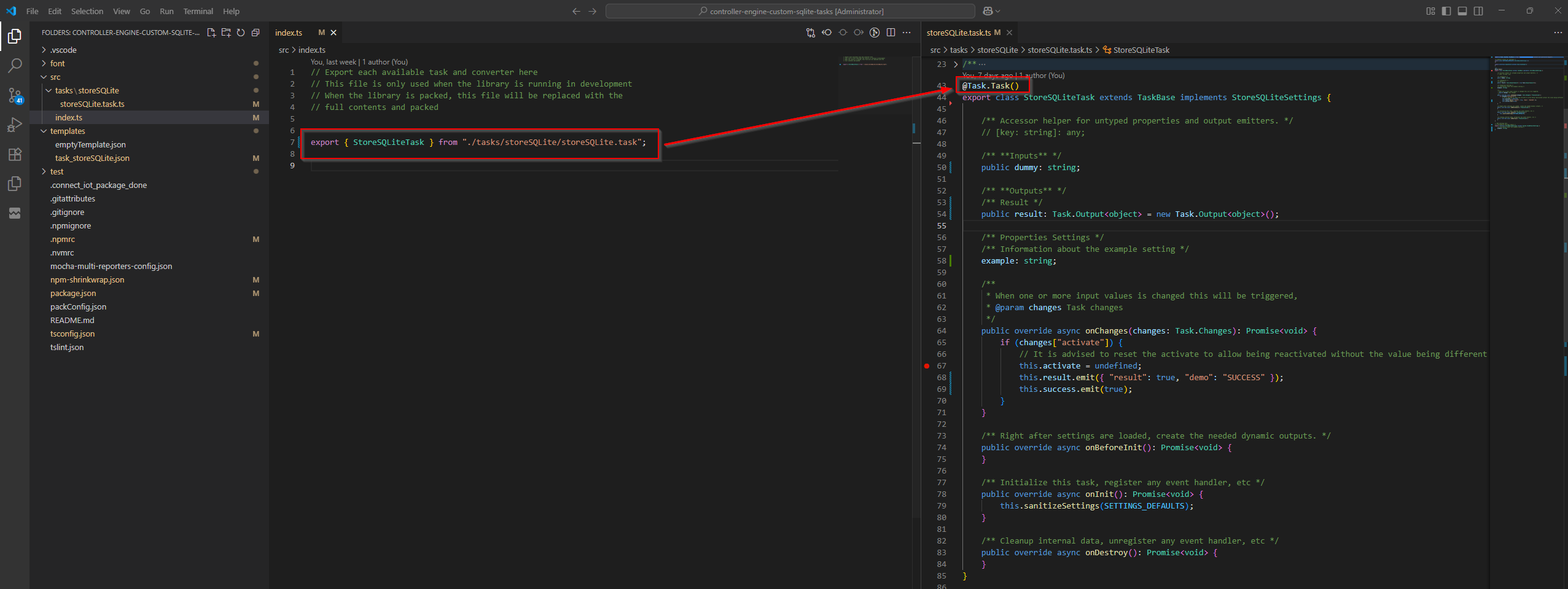
Task: Toggle the secondary sidebar visibility
Action: (1478, 11)
